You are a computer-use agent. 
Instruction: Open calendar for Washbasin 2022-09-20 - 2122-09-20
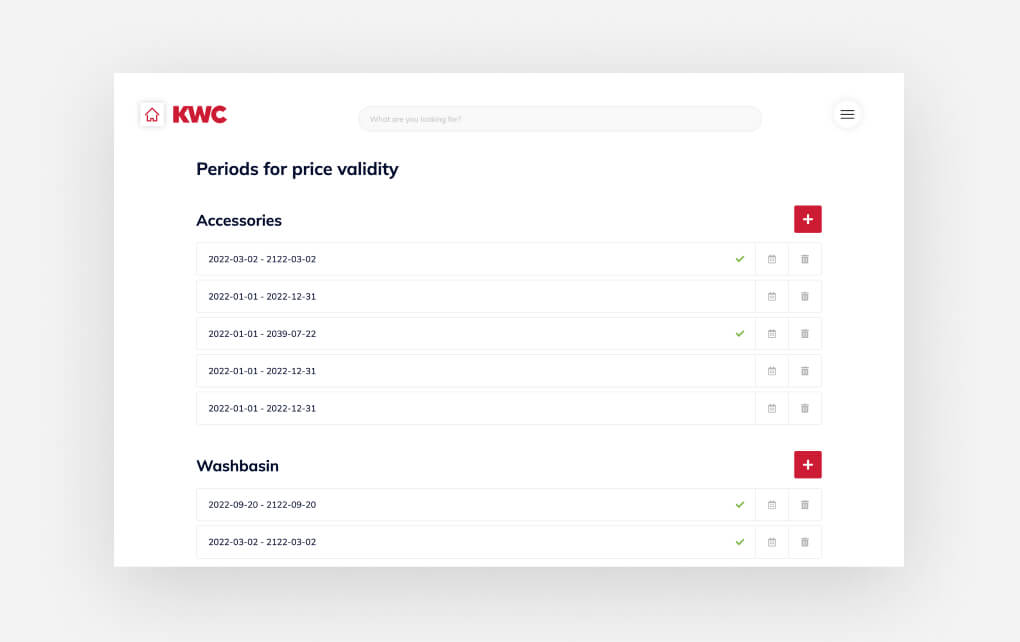(772, 505)
